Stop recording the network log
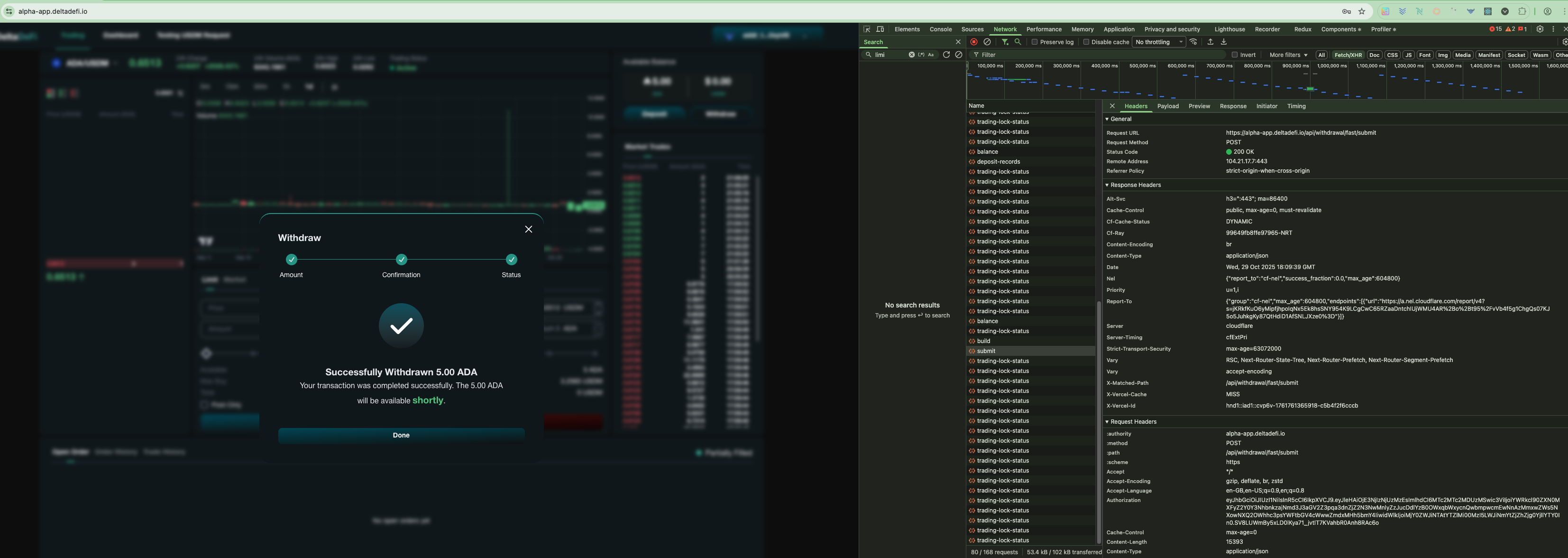Screen dimensions: 1568x558 tap(974, 42)
